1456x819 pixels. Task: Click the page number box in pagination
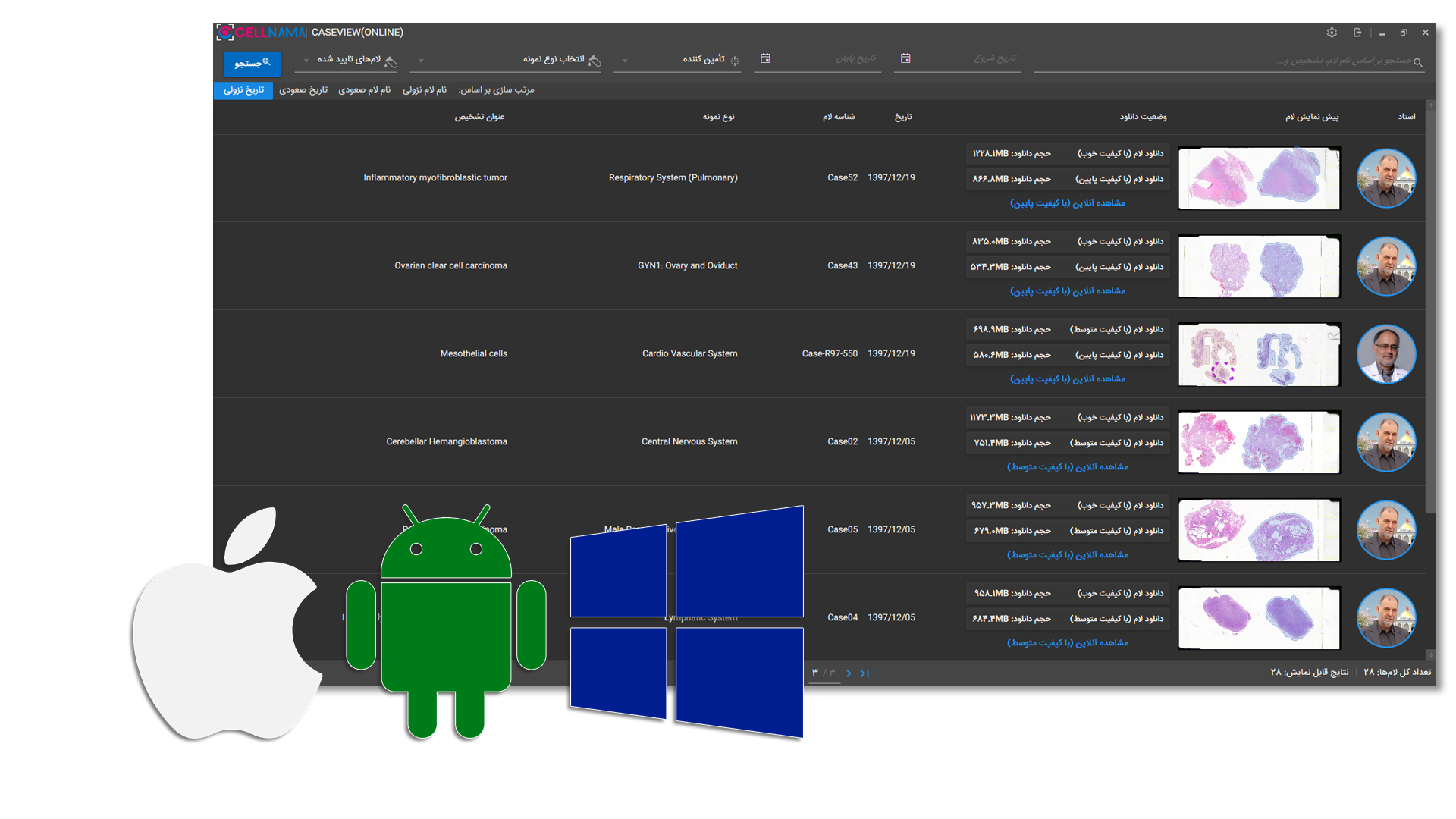824,673
